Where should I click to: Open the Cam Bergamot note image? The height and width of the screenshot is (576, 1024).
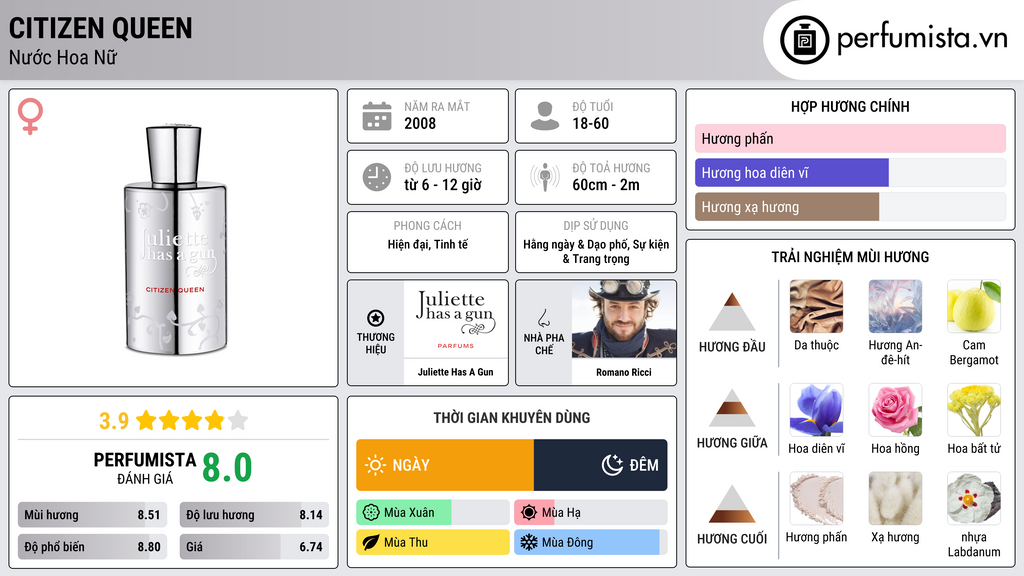pyautogui.click(x=974, y=306)
